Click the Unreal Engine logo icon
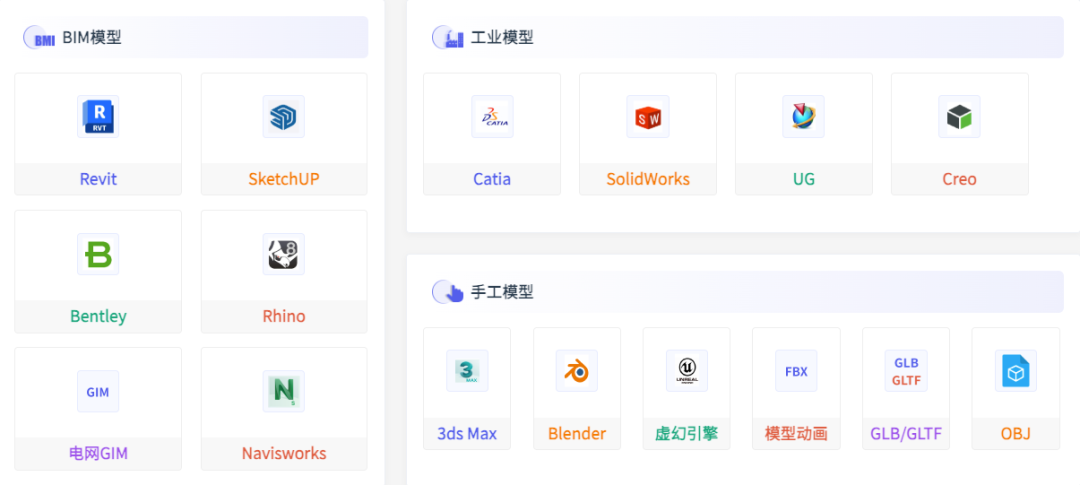This screenshot has height=485, width=1080. point(687,371)
